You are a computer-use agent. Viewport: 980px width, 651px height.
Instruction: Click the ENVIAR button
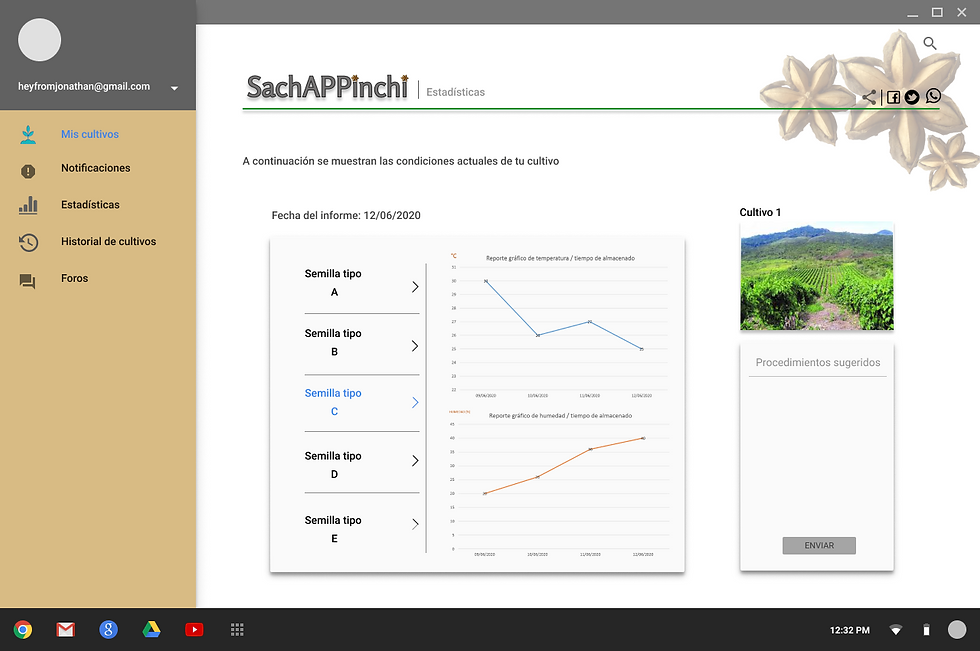[x=819, y=545]
